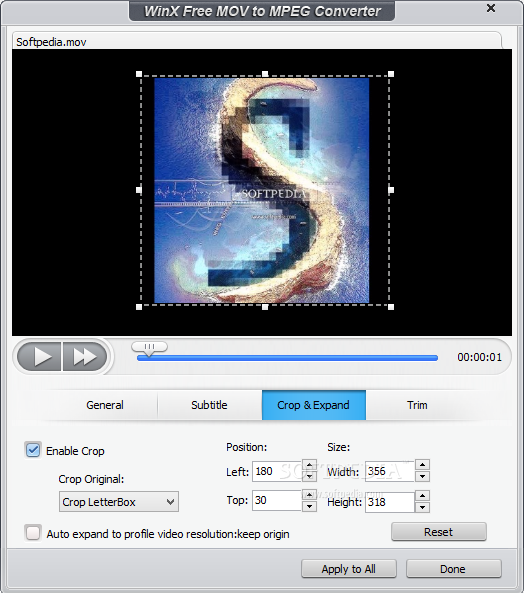Click the Width size input field
Image resolution: width=524 pixels, height=593 pixels.
[390, 471]
